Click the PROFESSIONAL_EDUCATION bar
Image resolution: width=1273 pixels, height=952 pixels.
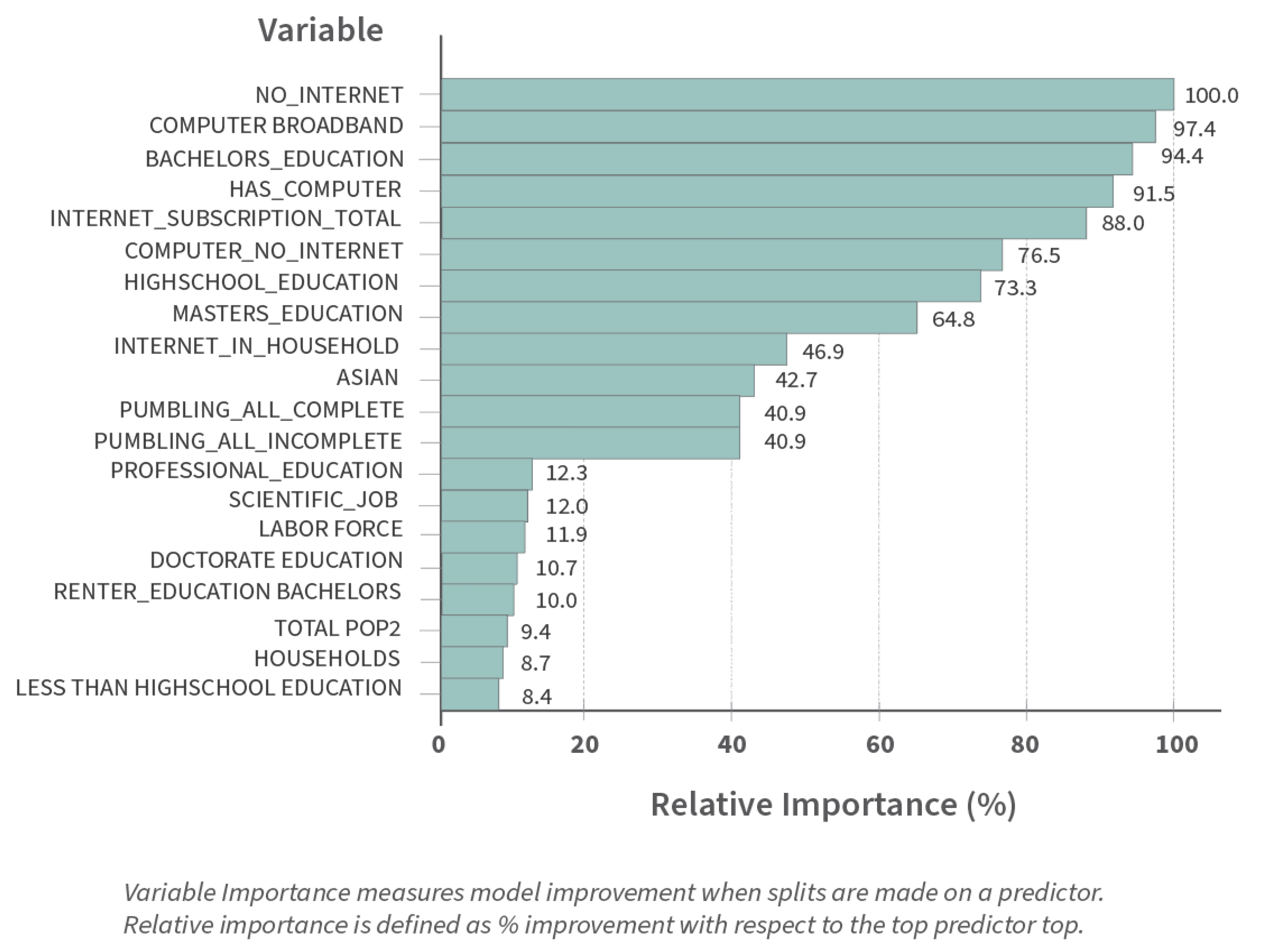click(x=486, y=474)
